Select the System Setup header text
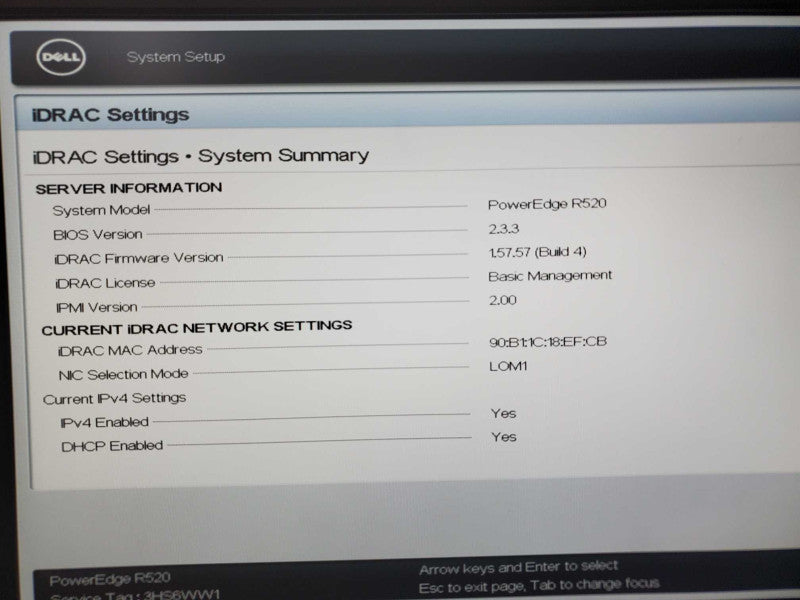Image resolution: width=800 pixels, height=600 pixels. click(176, 57)
